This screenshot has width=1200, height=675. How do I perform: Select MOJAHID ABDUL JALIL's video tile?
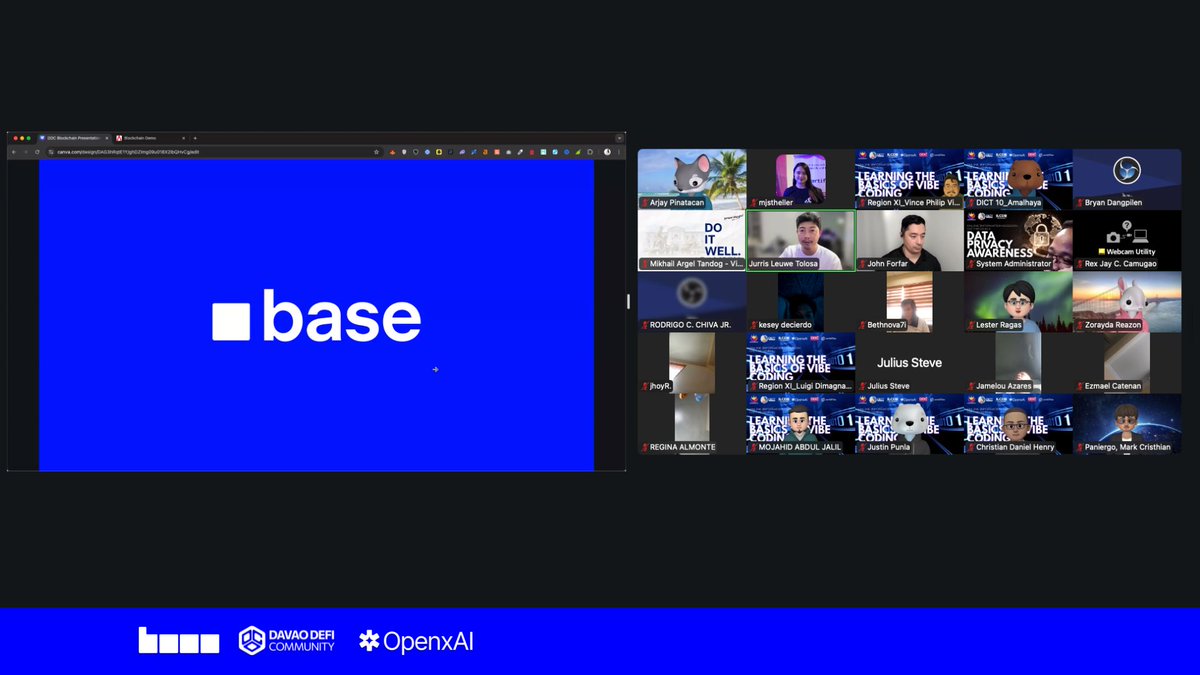coord(801,423)
